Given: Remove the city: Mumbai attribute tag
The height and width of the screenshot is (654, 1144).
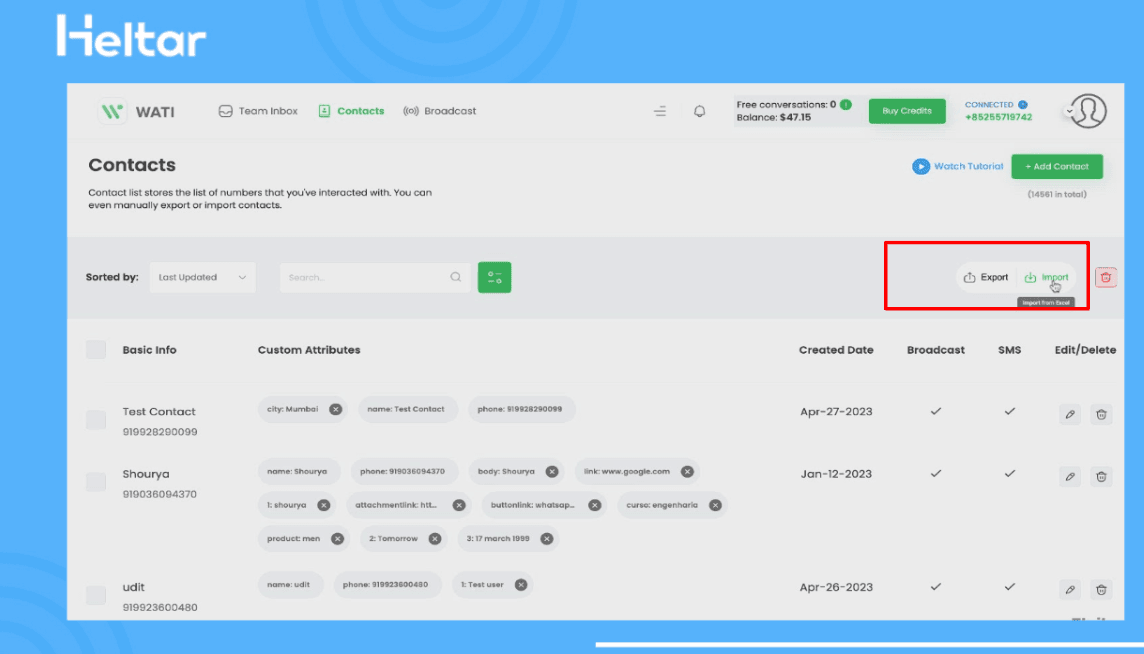Looking at the screenshot, I should (x=336, y=409).
